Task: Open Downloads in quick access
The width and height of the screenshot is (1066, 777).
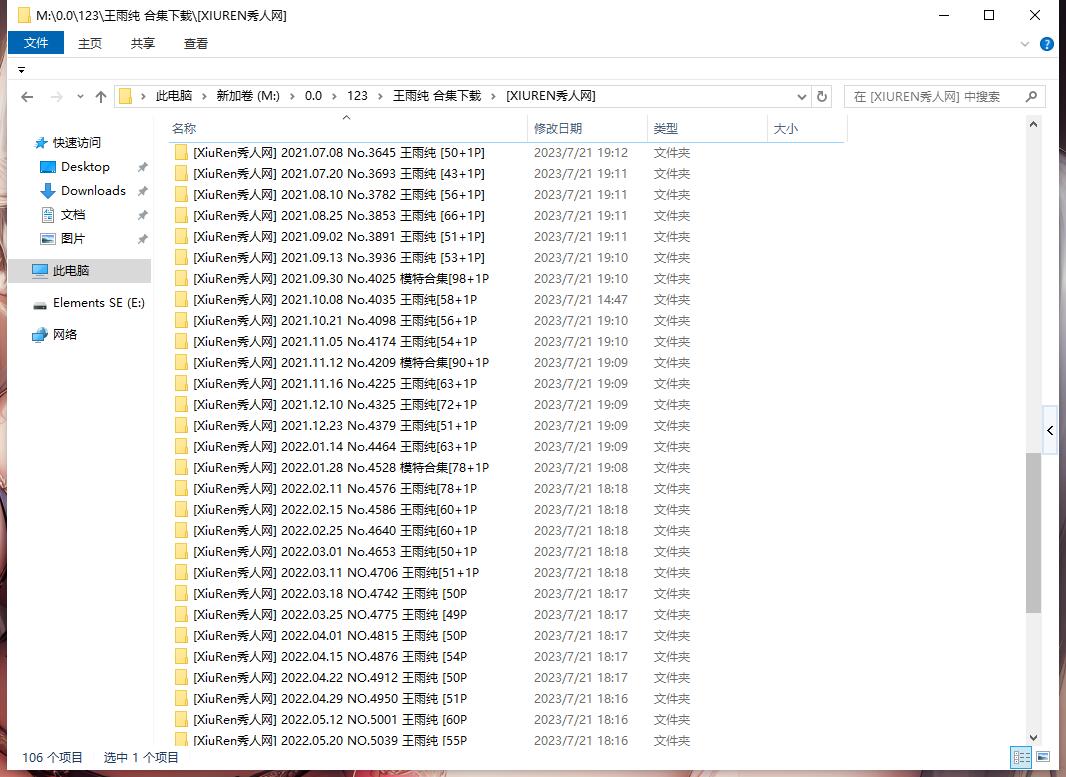Action: point(93,191)
